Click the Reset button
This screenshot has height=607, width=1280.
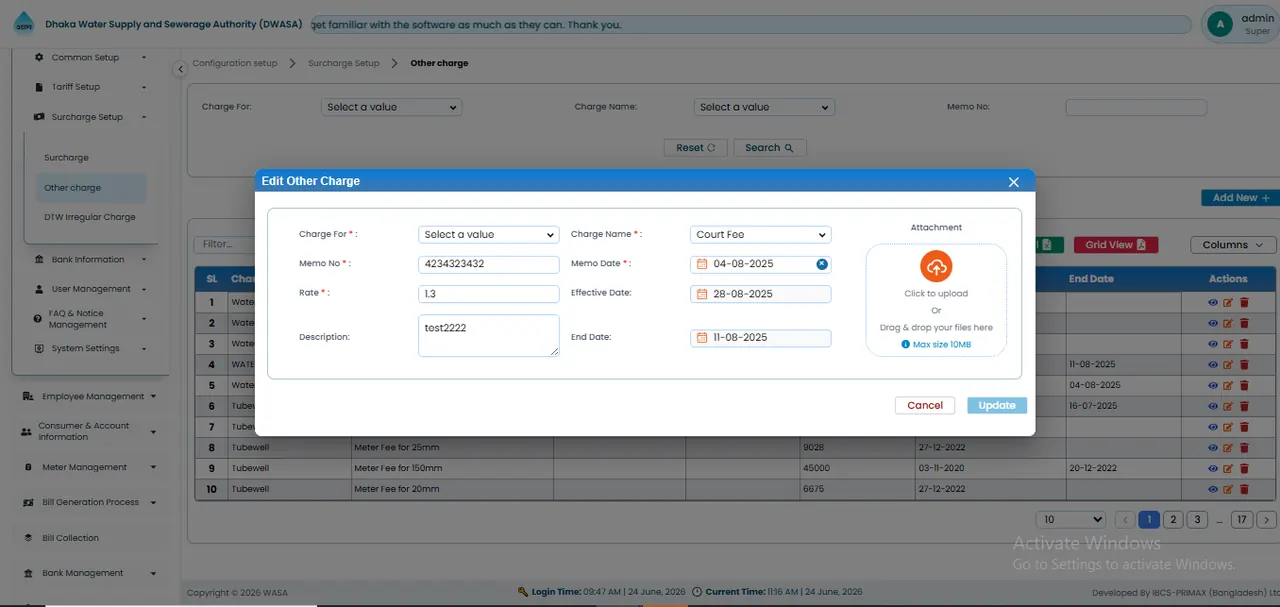(x=696, y=148)
